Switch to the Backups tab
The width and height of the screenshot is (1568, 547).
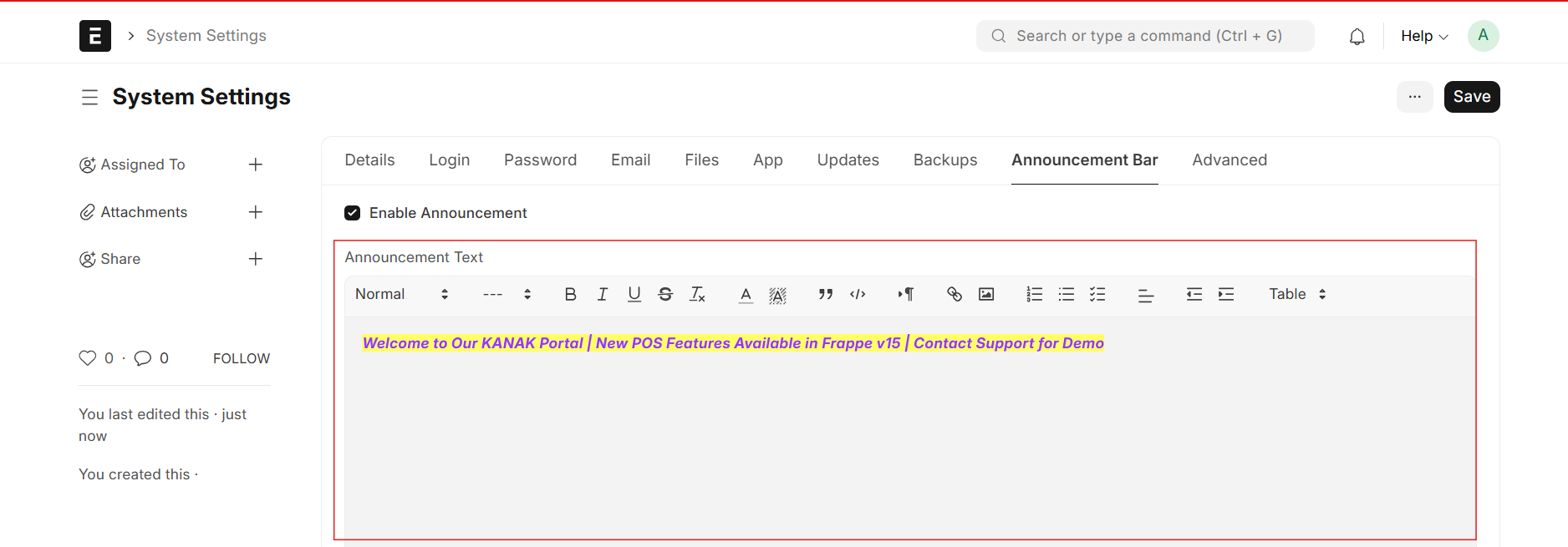[x=945, y=160]
